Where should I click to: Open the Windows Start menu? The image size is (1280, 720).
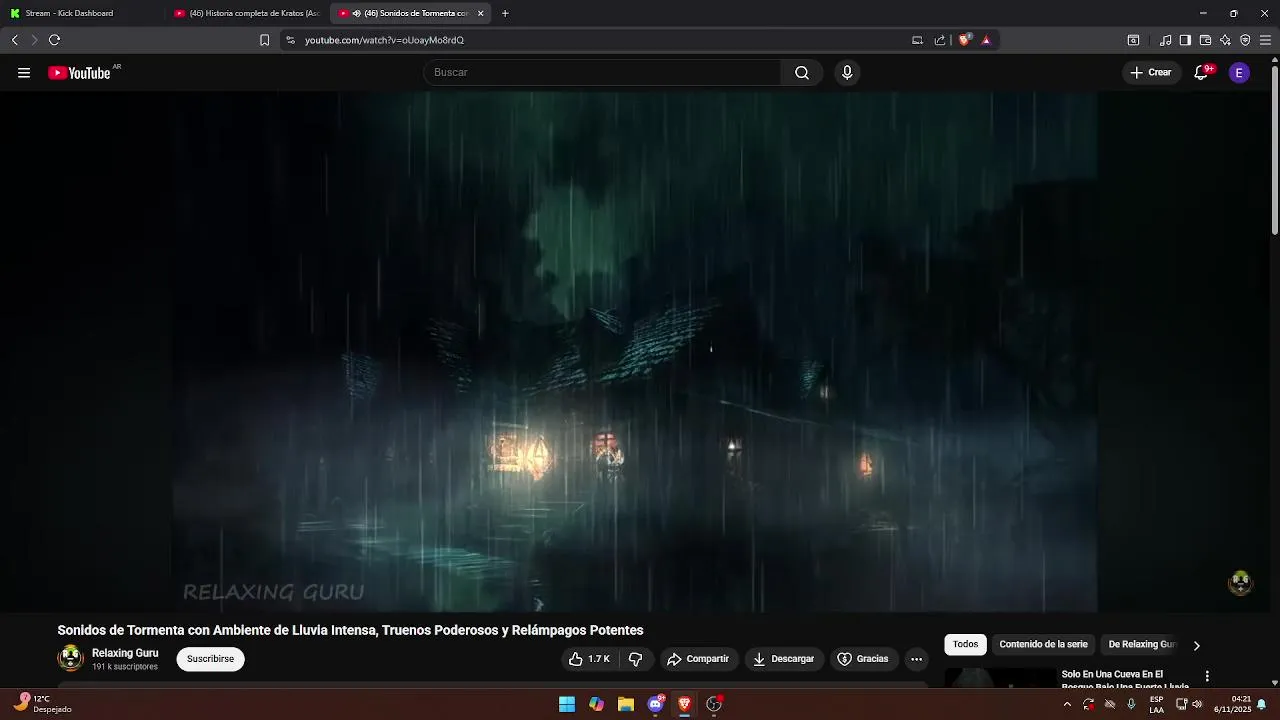click(x=567, y=704)
